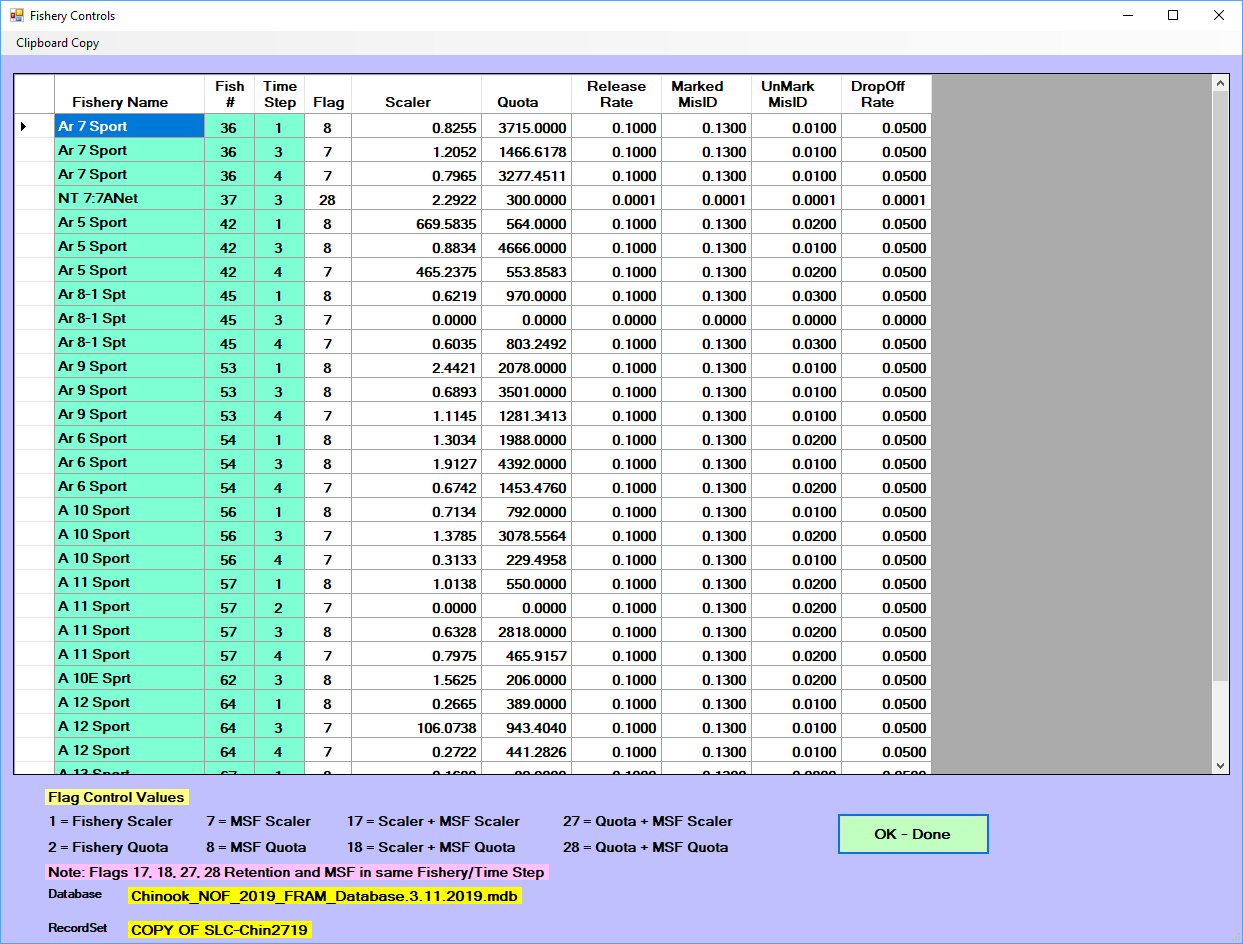Click quota value 1466.6178
The height and width of the screenshot is (944, 1243).
pyautogui.click(x=526, y=152)
